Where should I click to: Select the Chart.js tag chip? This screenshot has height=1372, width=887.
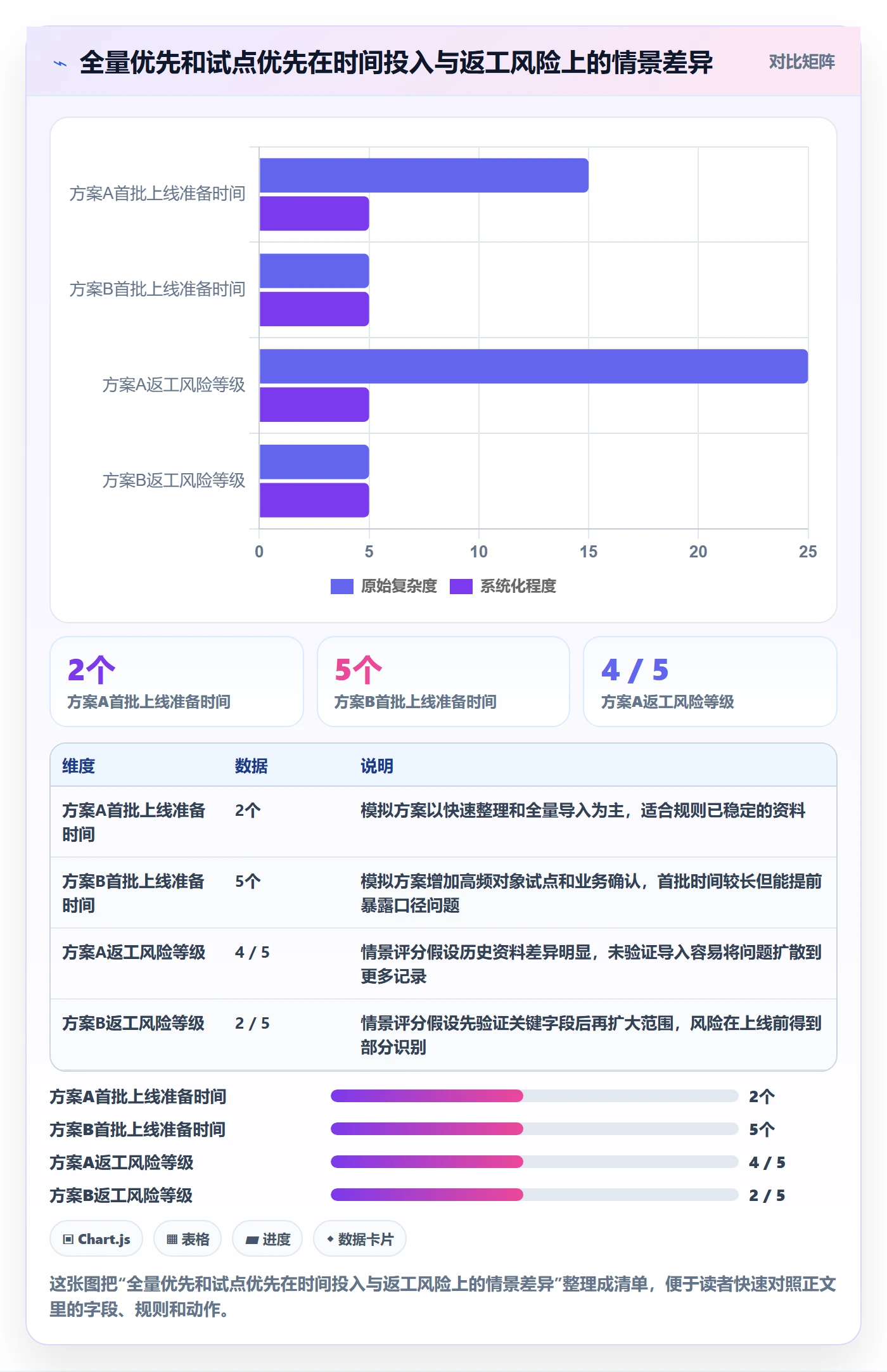(x=96, y=1238)
